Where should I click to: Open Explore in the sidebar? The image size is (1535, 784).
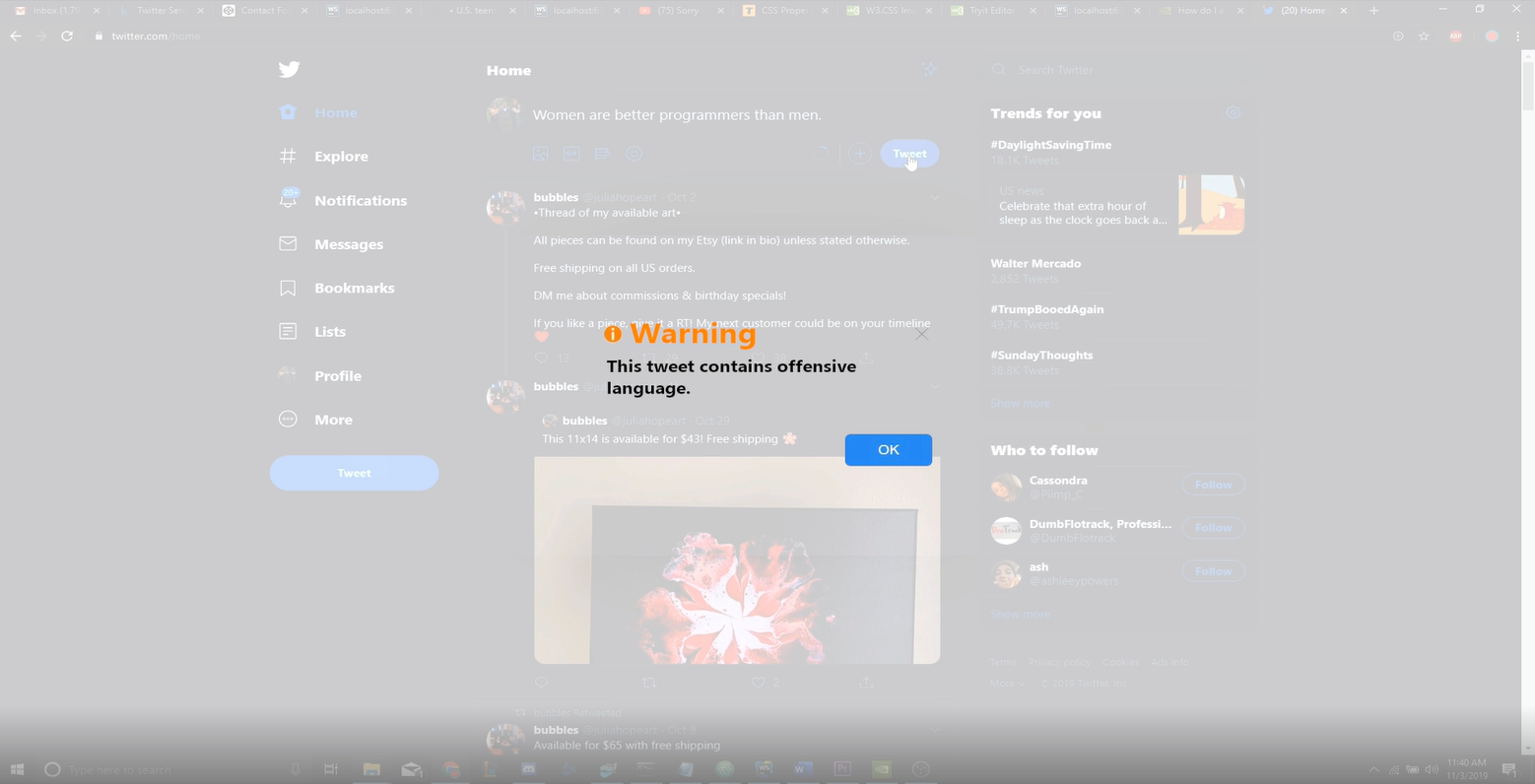pos(324,156)
